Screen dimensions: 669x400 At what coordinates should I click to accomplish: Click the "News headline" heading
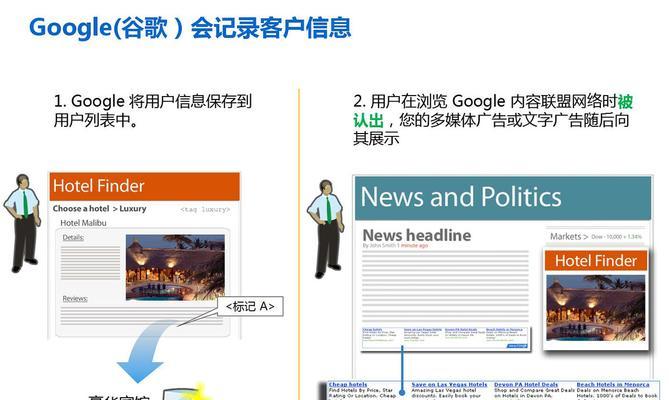click(x=416, y=235)
